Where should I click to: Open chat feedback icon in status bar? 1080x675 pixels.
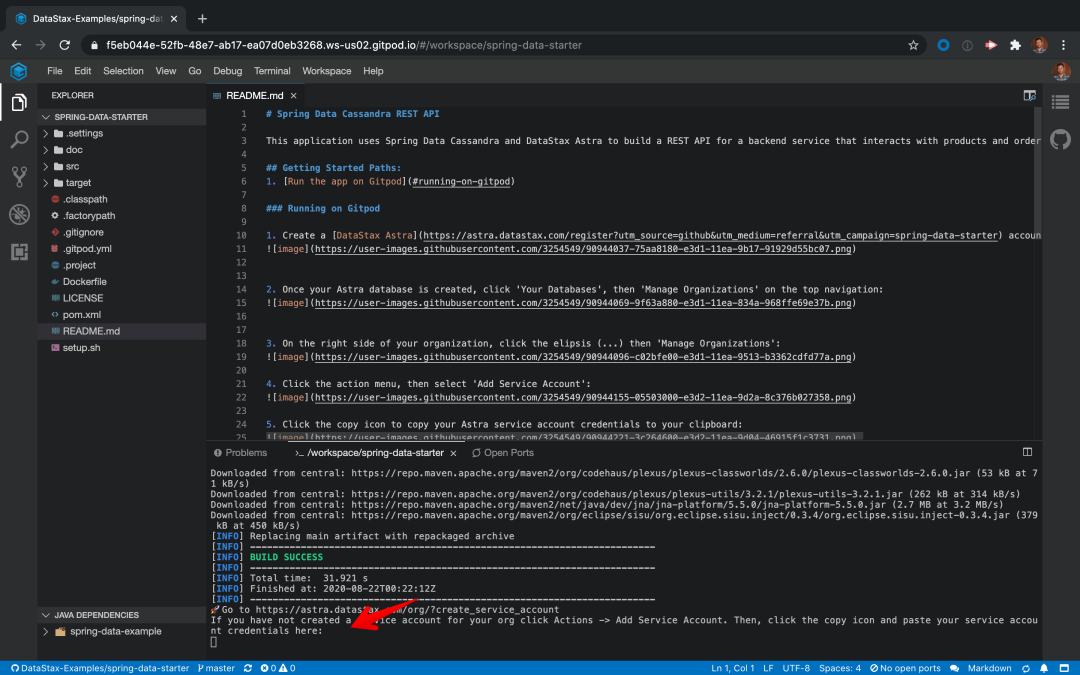[x=954, y=668]
